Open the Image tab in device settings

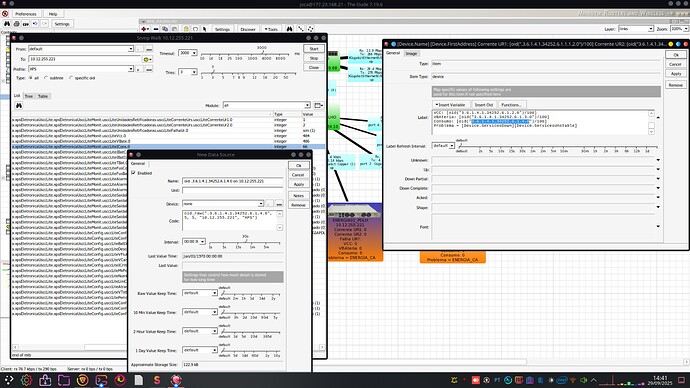(x=411, y=53)
